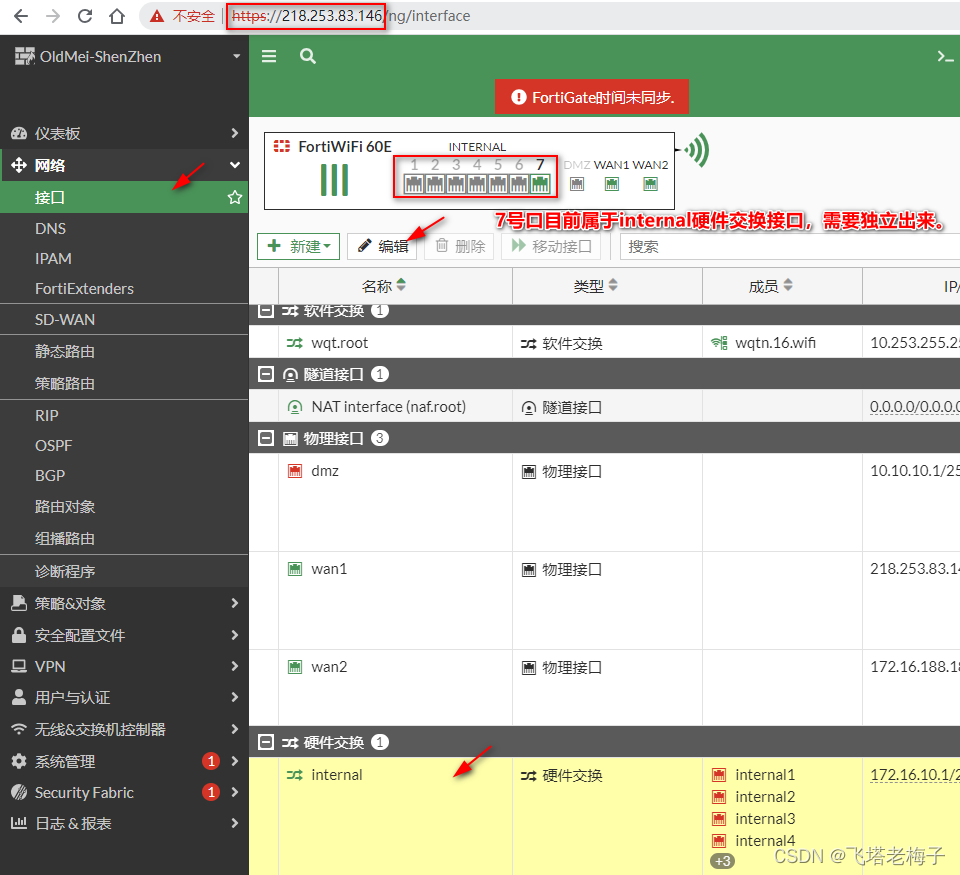Select the wqt.root interface row

tap(604, 342)
